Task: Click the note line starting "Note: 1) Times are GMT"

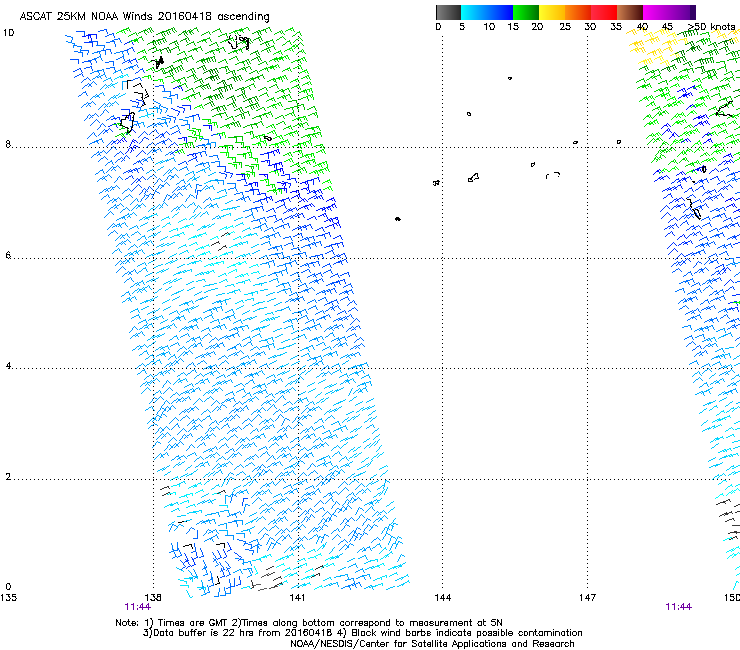Action: (x=309, y=623)
